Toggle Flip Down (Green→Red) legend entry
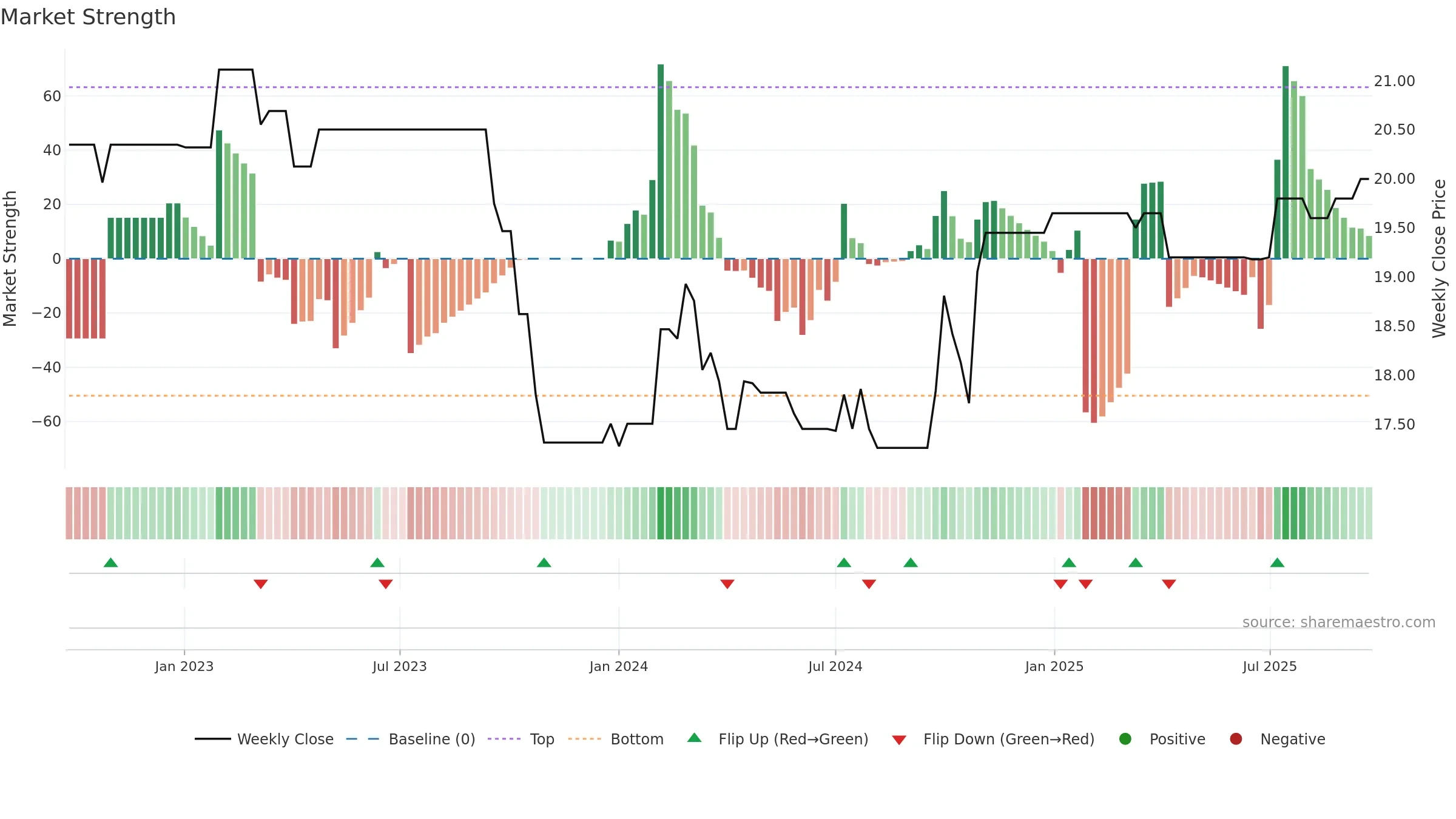 tap(993, 739)
